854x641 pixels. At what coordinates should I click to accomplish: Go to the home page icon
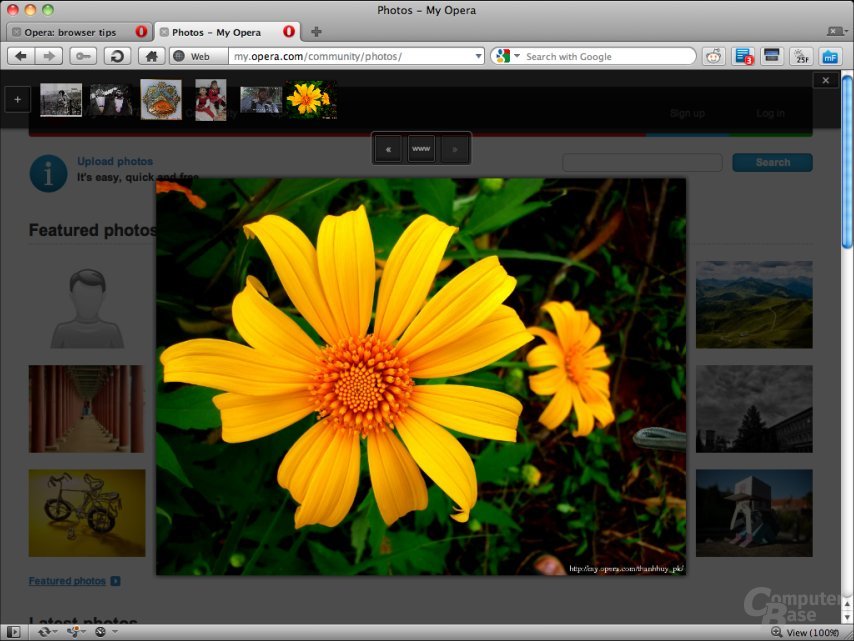point(152,56)
